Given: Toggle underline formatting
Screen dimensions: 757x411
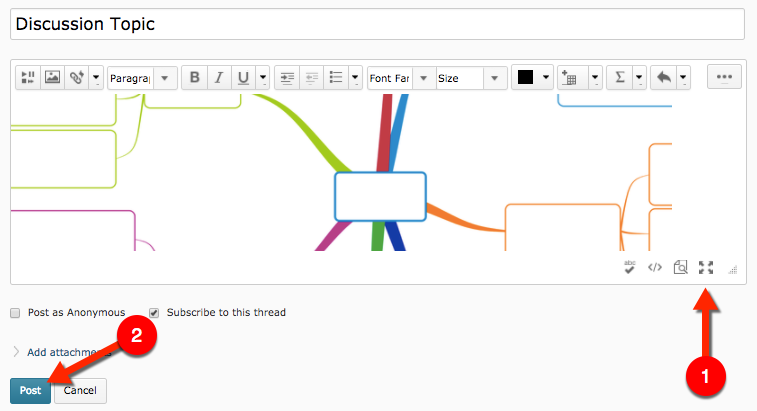Looking at the screenshot, I should (x=243, y=77).
